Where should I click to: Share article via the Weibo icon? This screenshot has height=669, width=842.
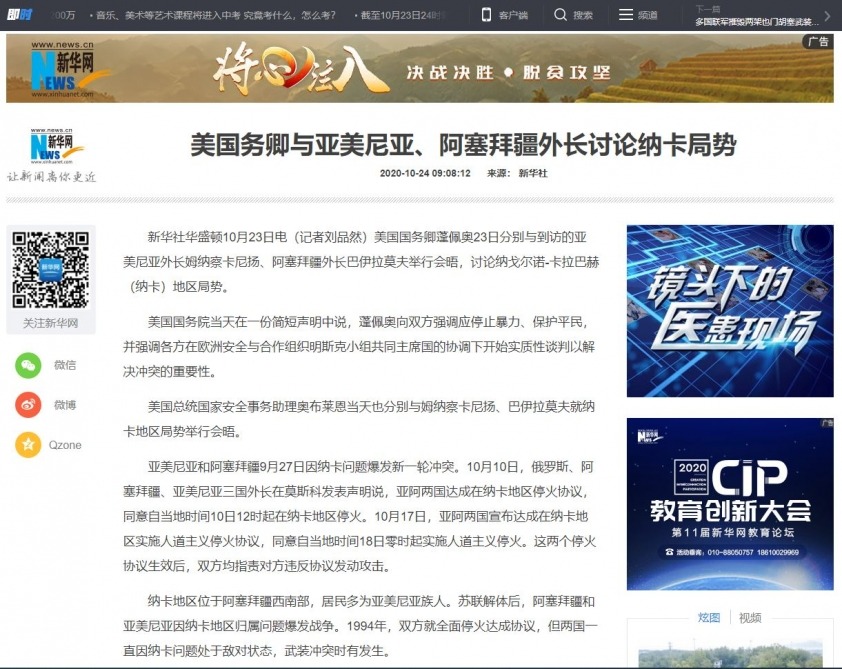tap(28, 405)
